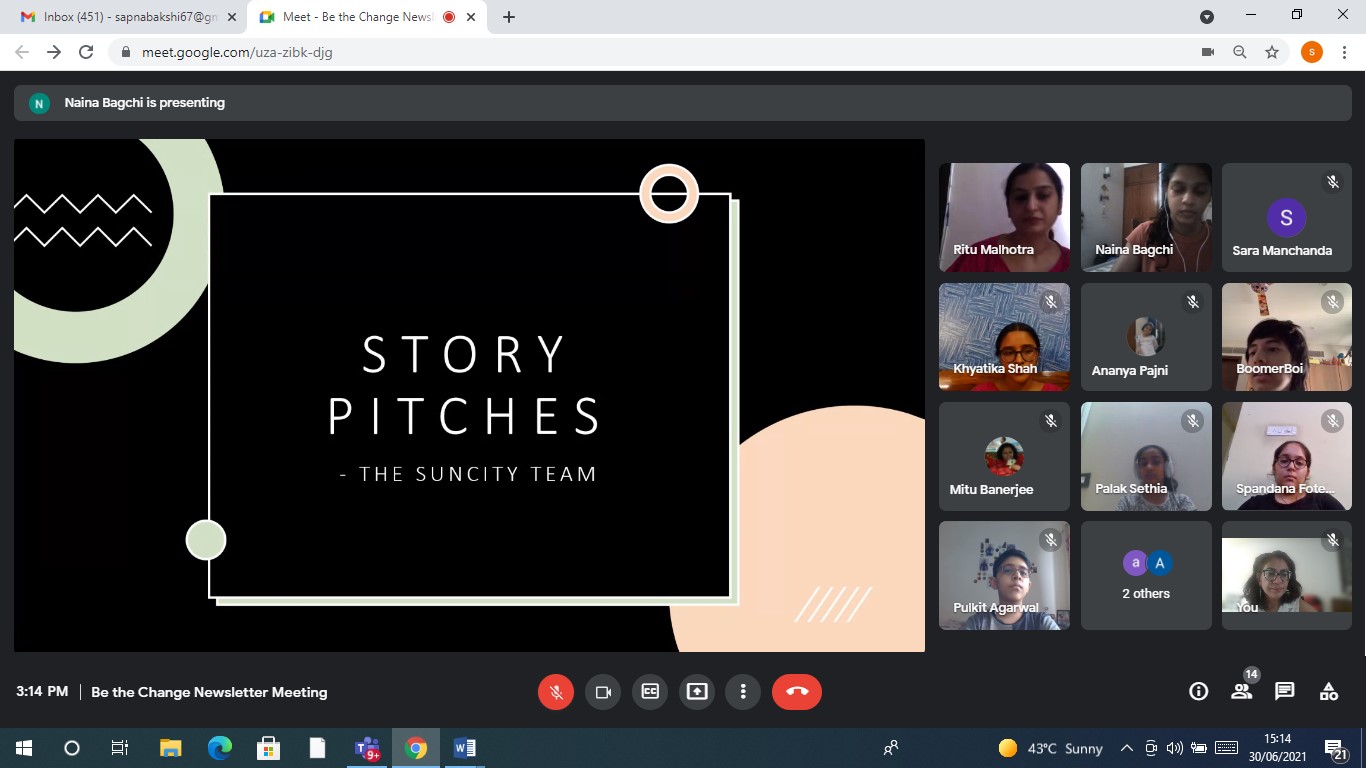1366x768 pixels.
Task: Select Naina Bagchi video tile
Action: coord(1146,218)
